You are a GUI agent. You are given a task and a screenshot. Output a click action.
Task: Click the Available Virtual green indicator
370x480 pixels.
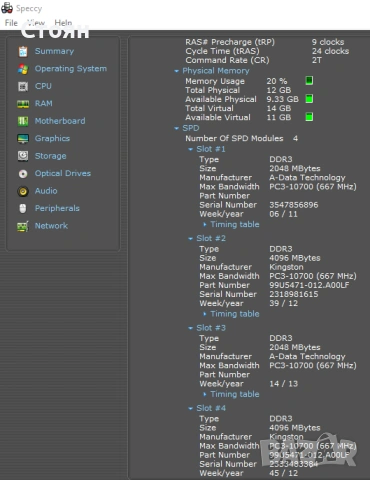(x=309, y=117)
